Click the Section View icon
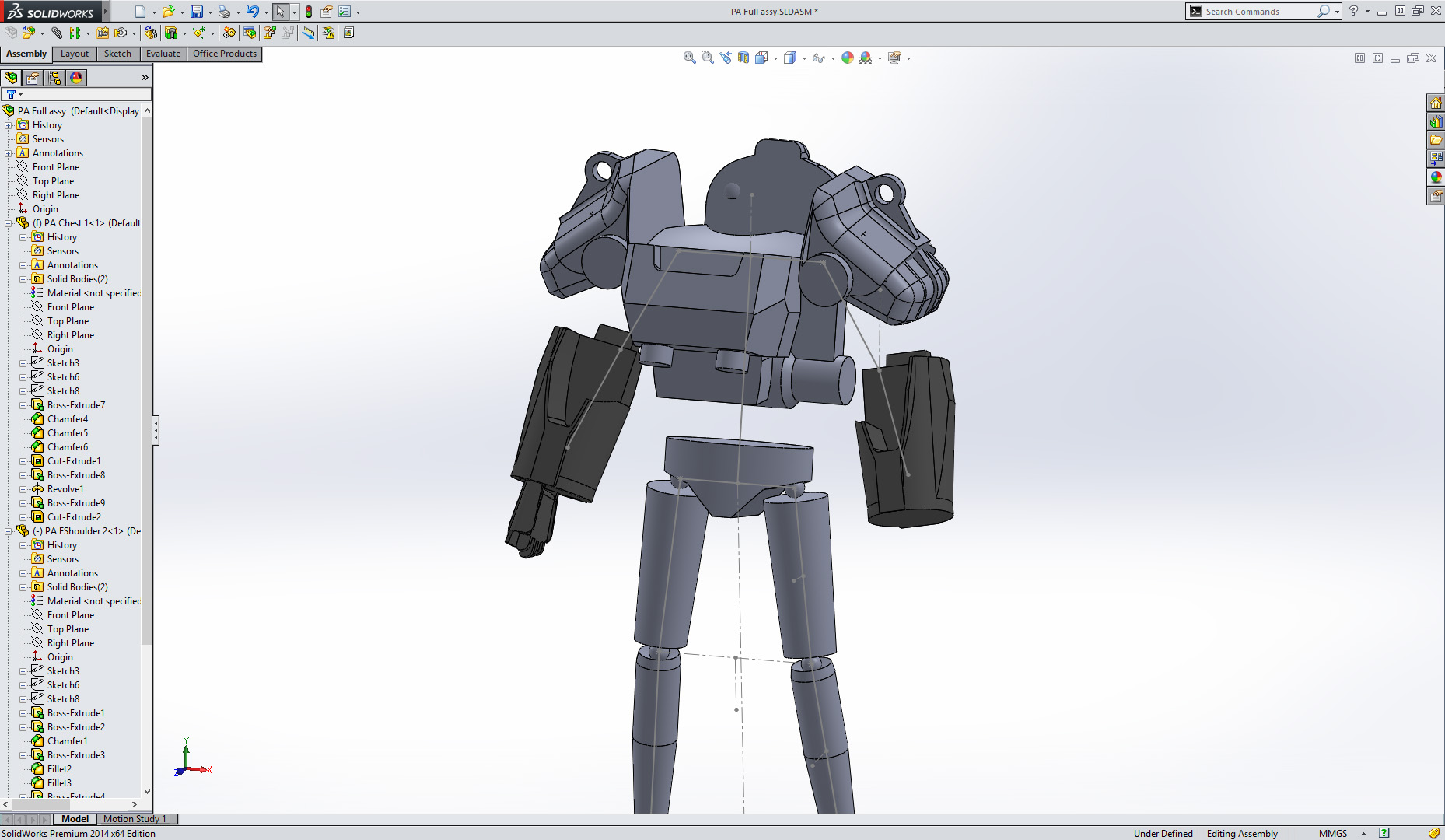The height and width of the screenshot is (840, 1445). tap(743, 58)
